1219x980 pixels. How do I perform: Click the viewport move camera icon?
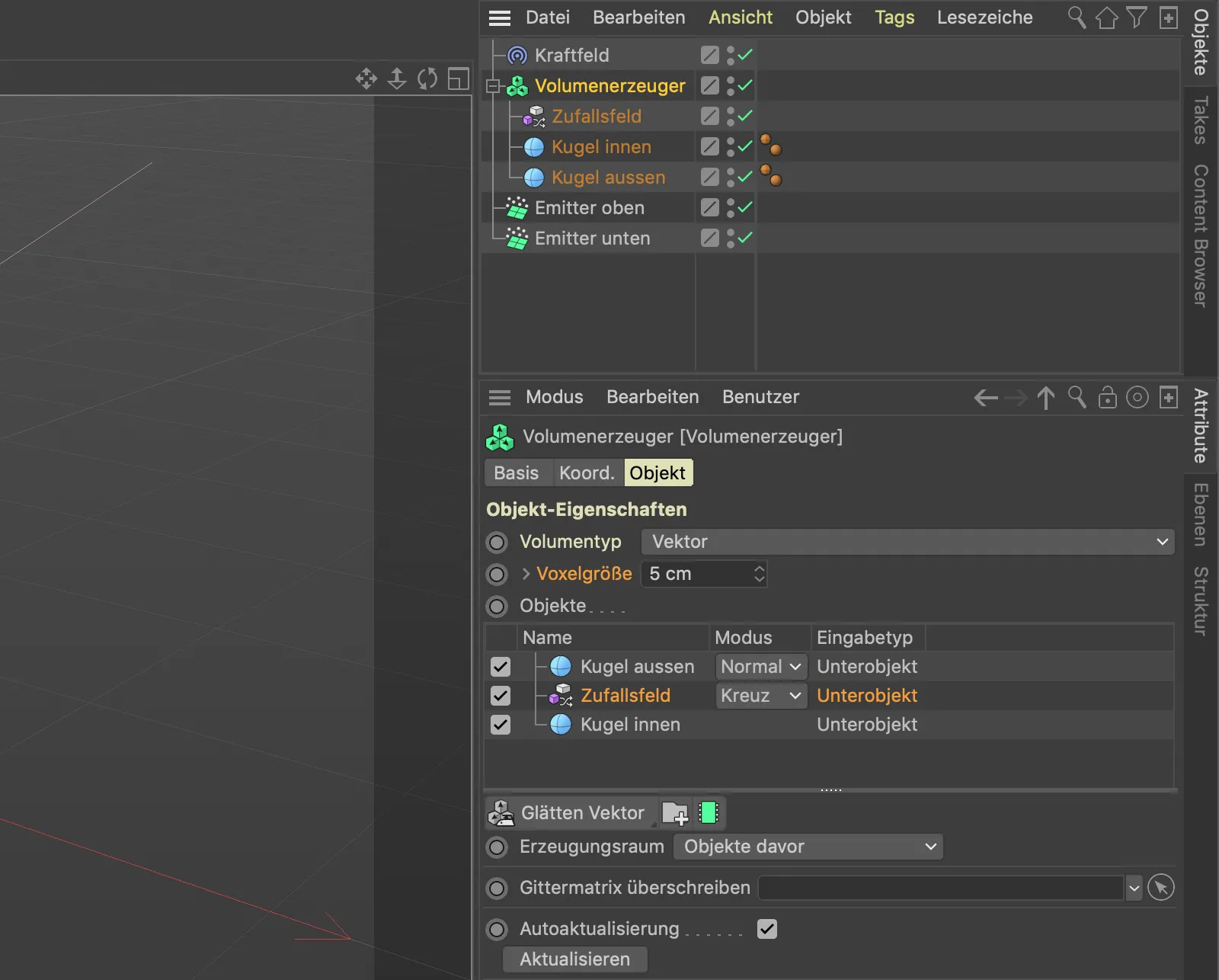pyautogui.click(x=366, y=78)
